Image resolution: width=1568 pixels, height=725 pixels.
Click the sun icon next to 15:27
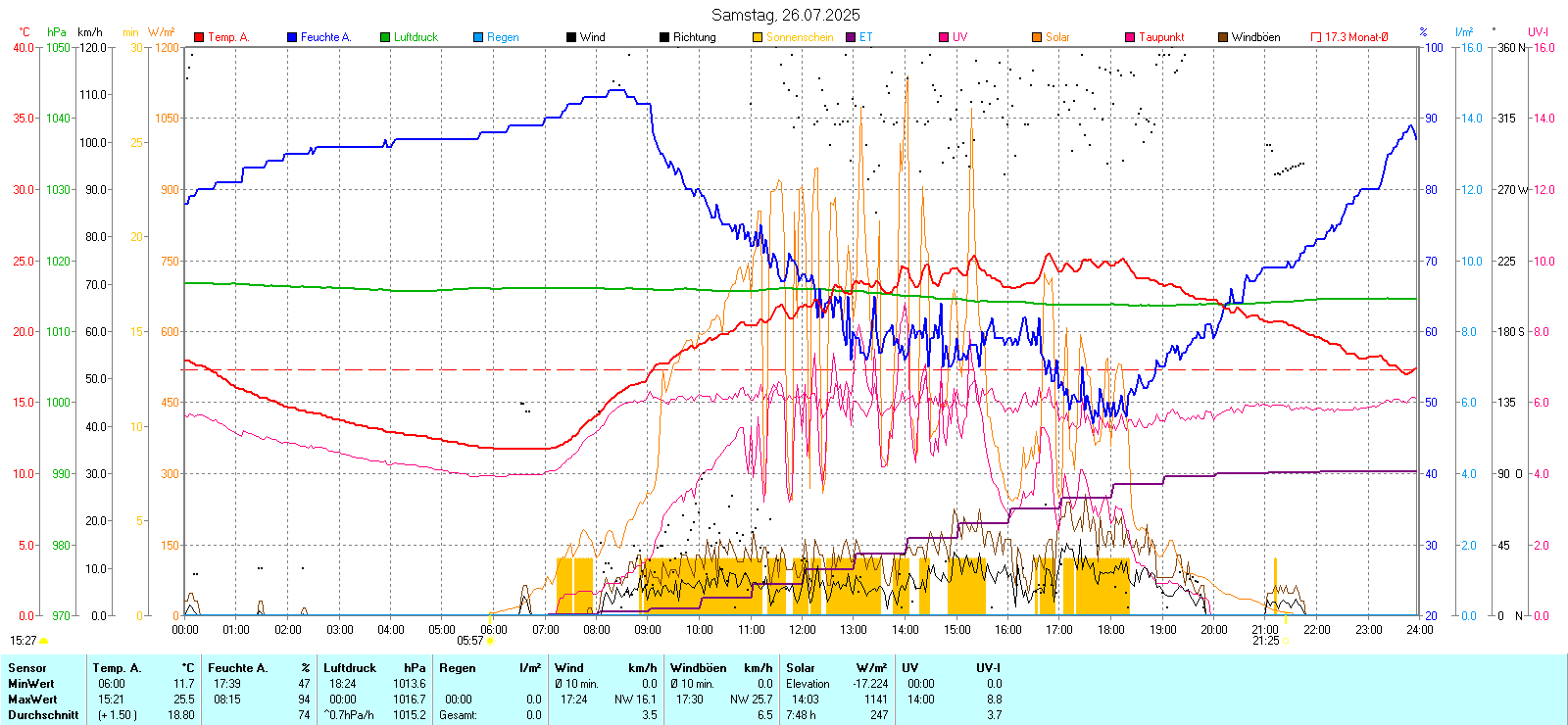44,641
